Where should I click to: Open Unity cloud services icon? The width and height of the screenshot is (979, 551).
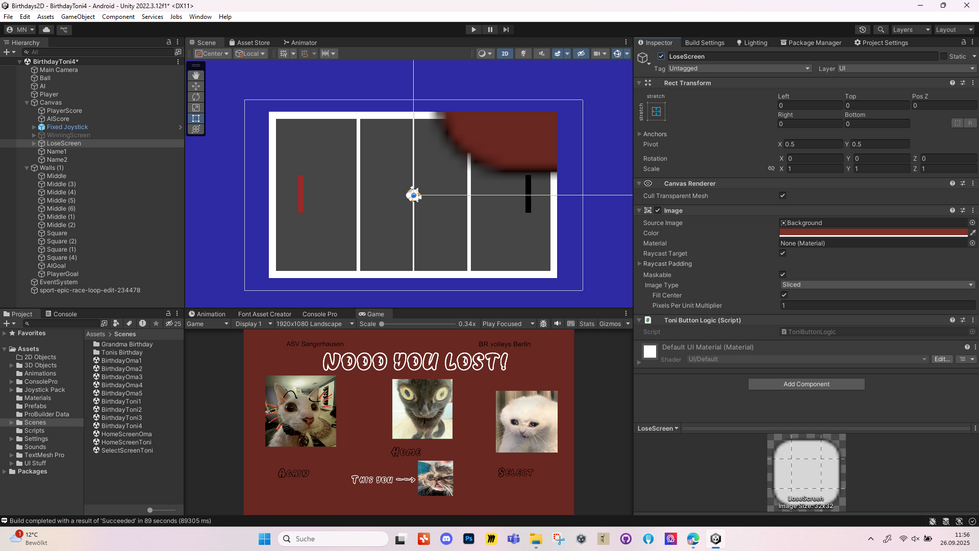(46, 29)
